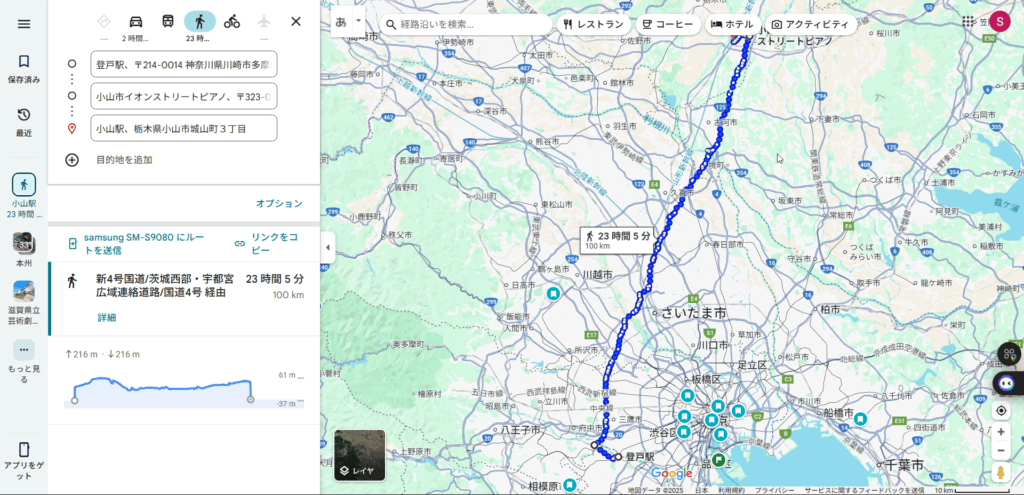Click the 10 km map scale bar
This screenshot has height=495, width=1024.
(973, 490)
